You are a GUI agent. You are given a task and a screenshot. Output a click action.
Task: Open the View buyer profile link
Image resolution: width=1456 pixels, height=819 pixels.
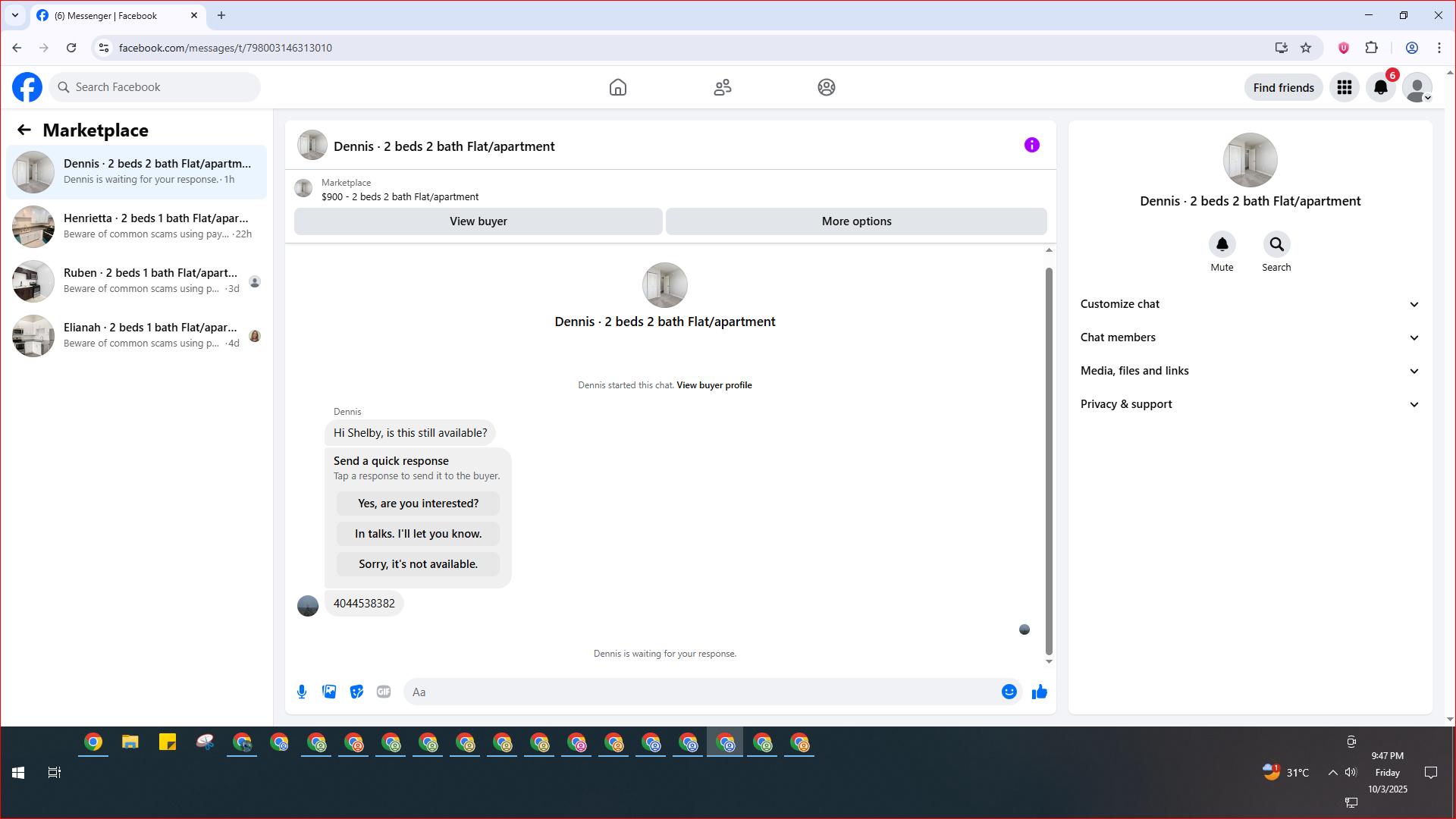pos(714,385)
